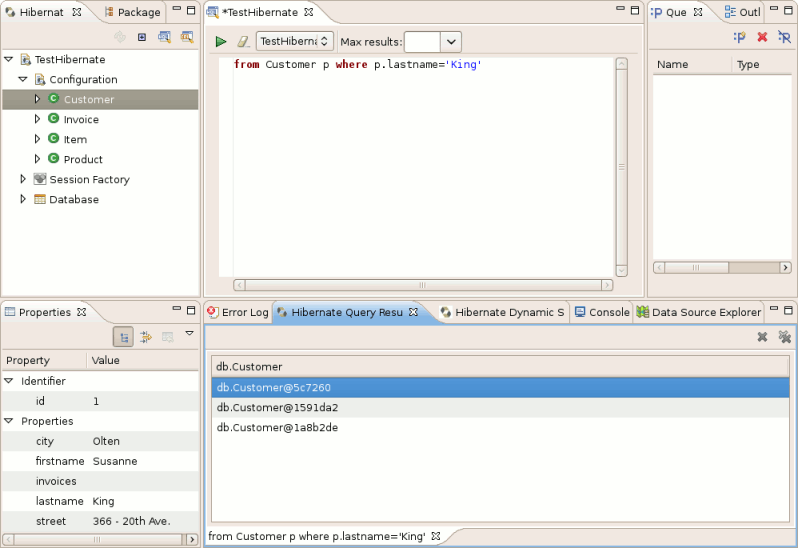Image resolution: width=798 pixels, height=548 pixels.
Task: Click the HQL editor icon in the Hibernate Configurations toolbar
Action: 164,37
